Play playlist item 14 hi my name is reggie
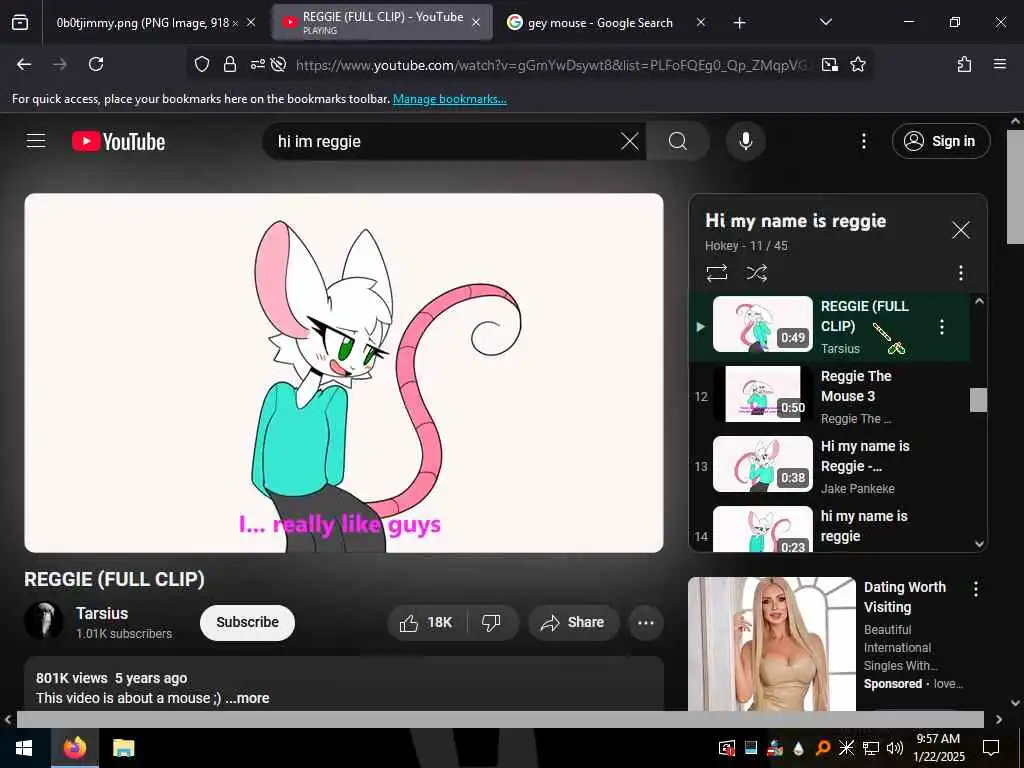 (x=829, y=528)
